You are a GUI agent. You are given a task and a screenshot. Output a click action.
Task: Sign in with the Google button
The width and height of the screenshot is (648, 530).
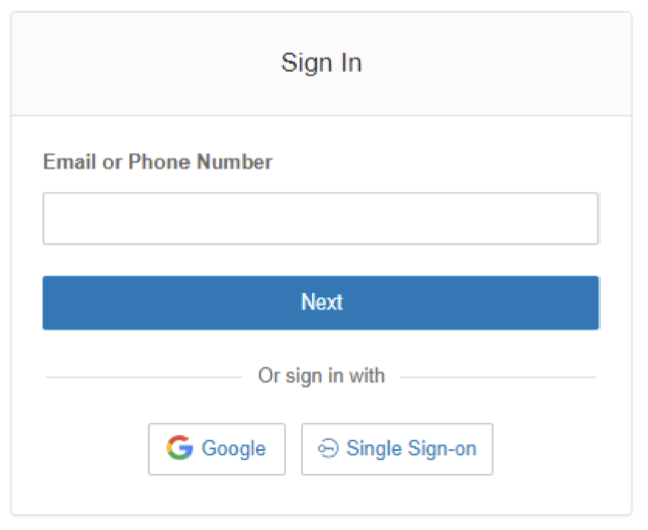[x=217, y=449]
